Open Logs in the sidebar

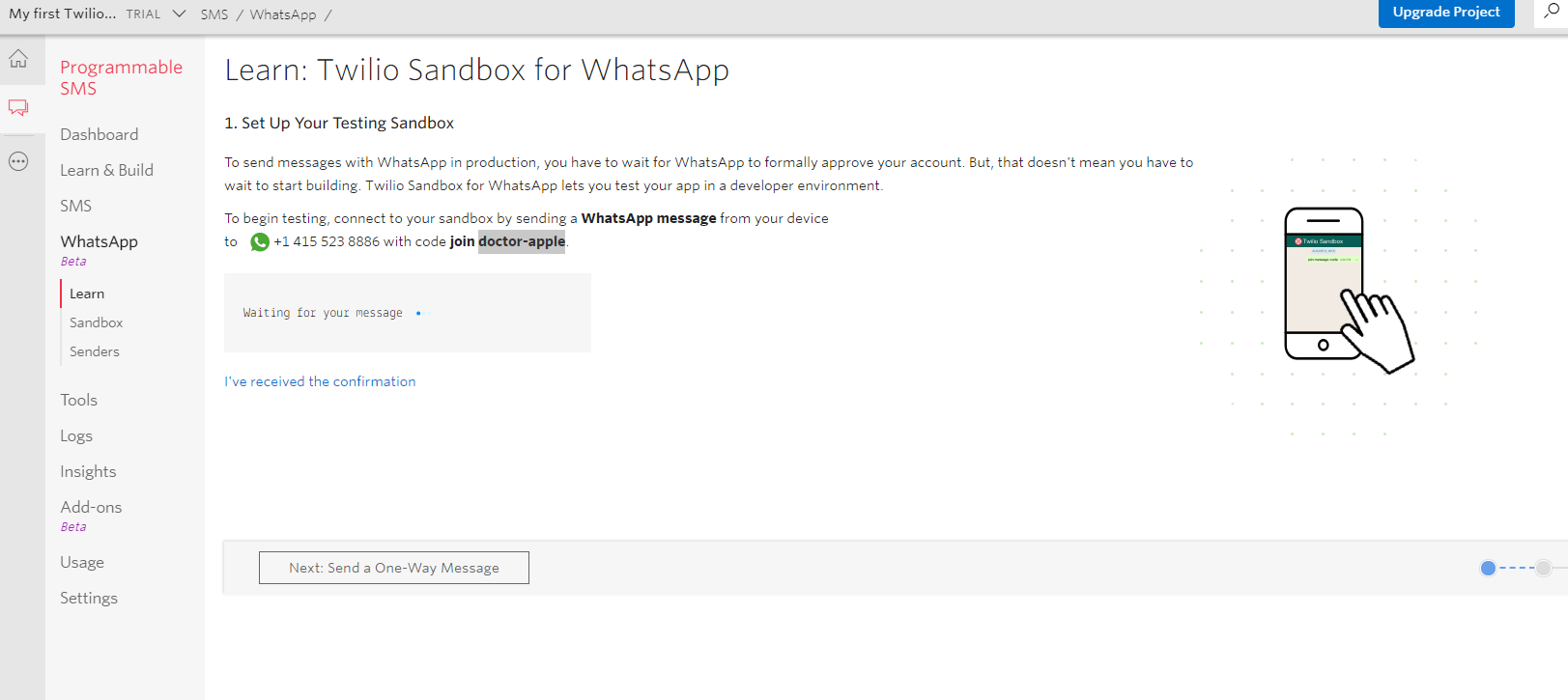point(76,435)
